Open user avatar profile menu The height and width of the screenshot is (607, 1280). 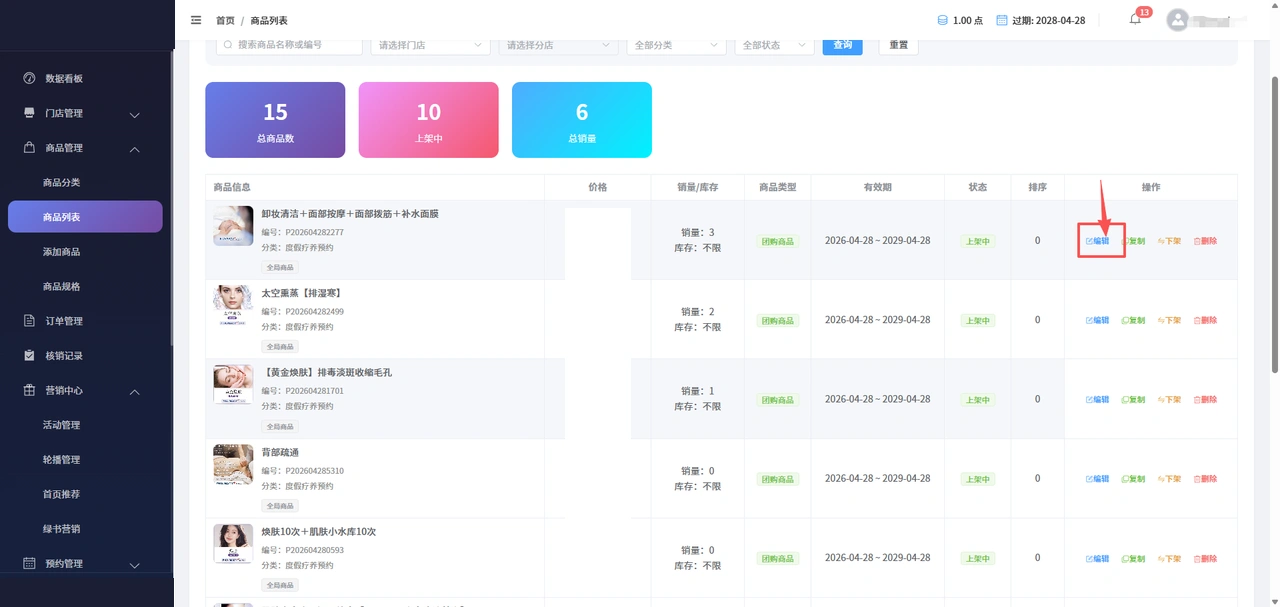1178,20
